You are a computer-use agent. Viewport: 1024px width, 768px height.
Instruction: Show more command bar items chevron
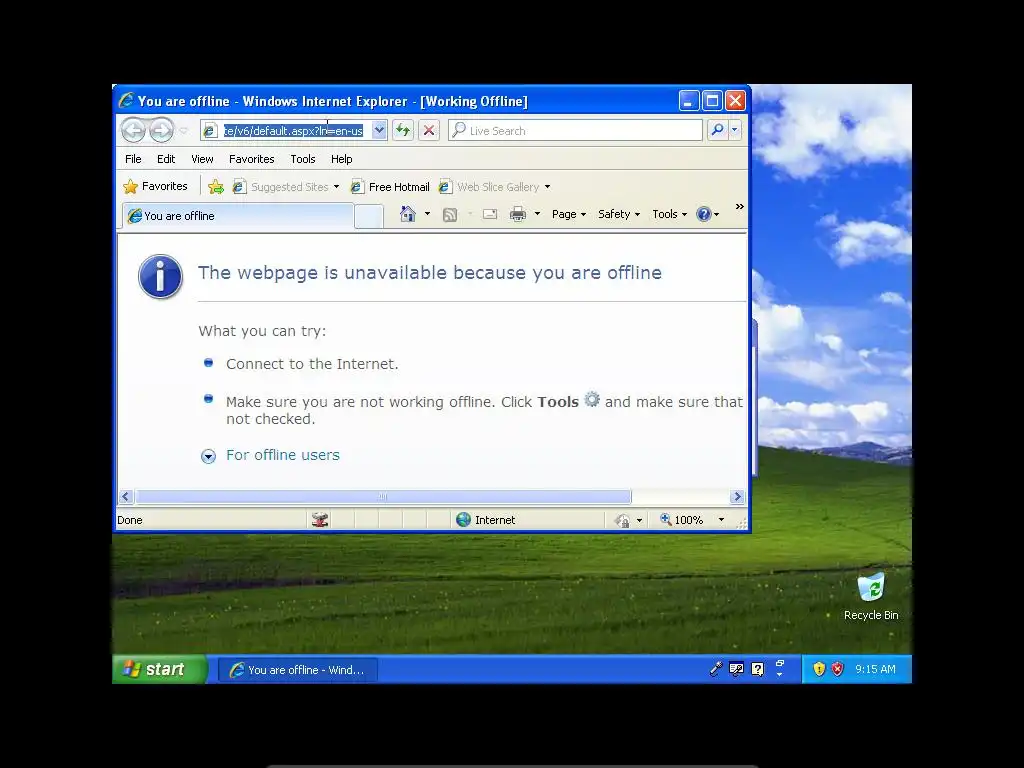coord(739,206)
